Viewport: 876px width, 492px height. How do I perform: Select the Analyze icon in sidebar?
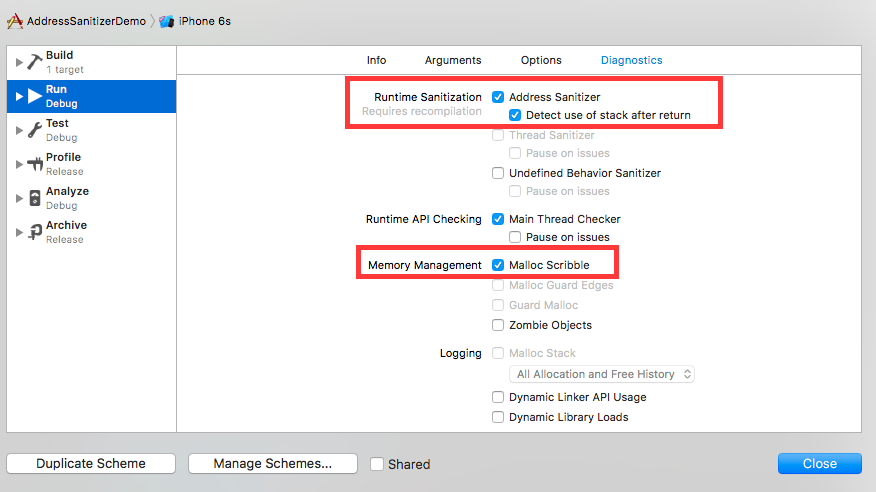tap(35, 198)
